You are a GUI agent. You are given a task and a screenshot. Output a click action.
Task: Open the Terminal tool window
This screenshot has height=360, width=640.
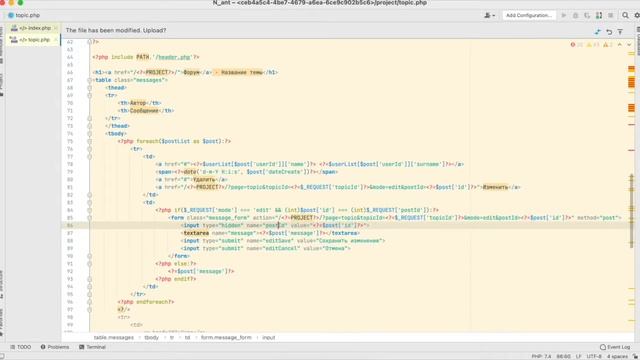[x=92, y=347]
